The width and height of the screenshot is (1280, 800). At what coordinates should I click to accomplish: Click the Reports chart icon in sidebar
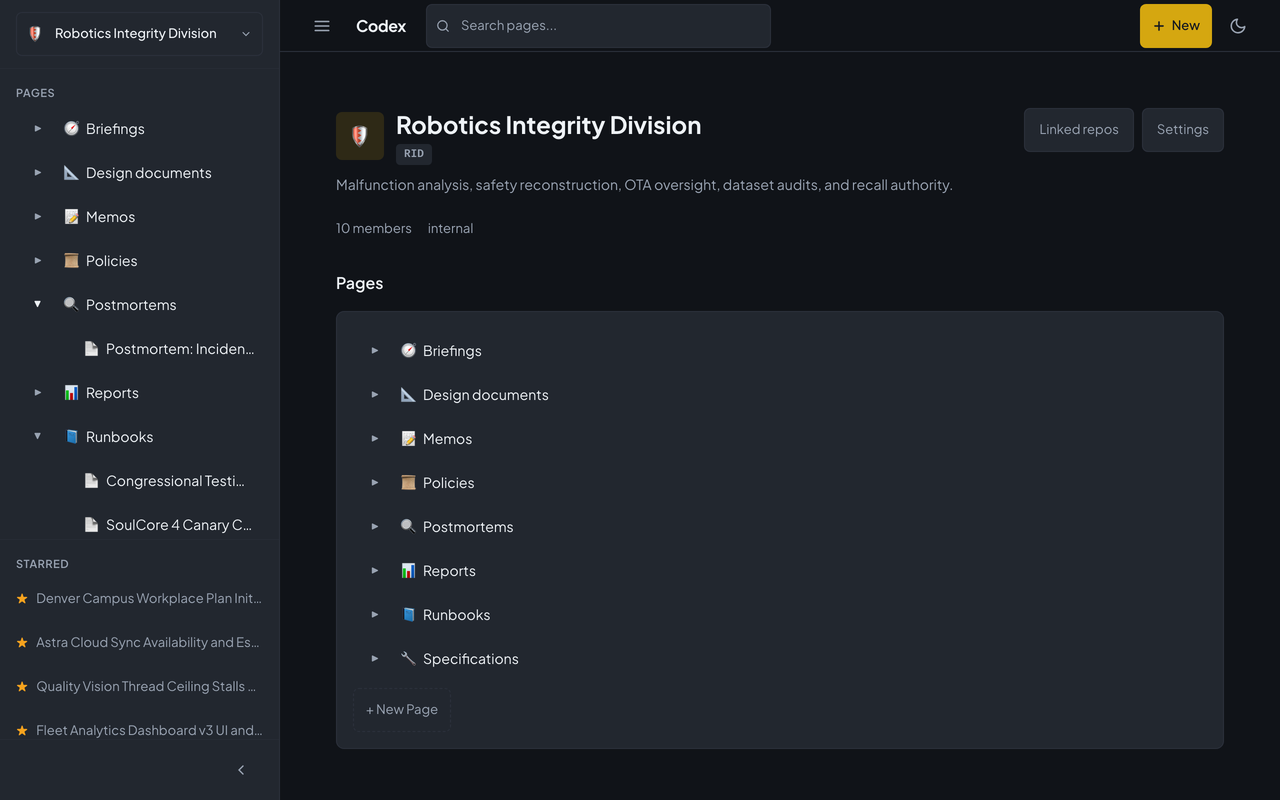tap(71, 392)
